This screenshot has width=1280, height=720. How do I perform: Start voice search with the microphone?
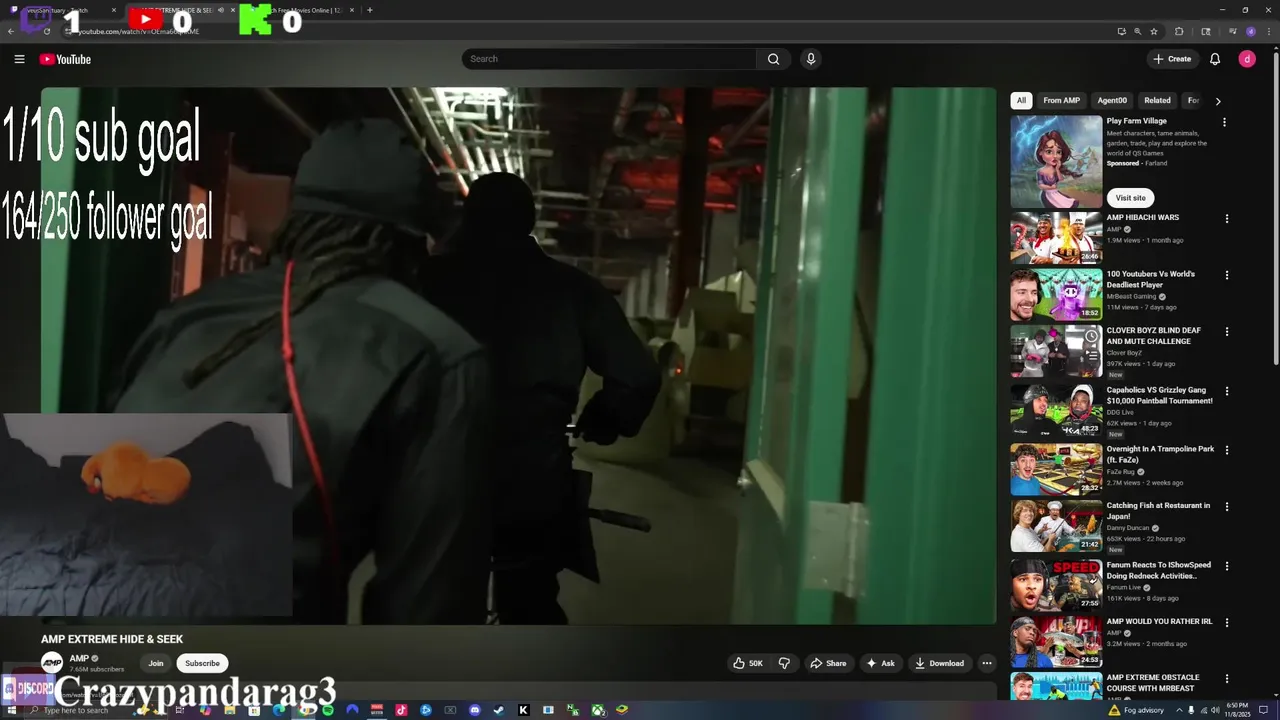click(x=811, y=59)
